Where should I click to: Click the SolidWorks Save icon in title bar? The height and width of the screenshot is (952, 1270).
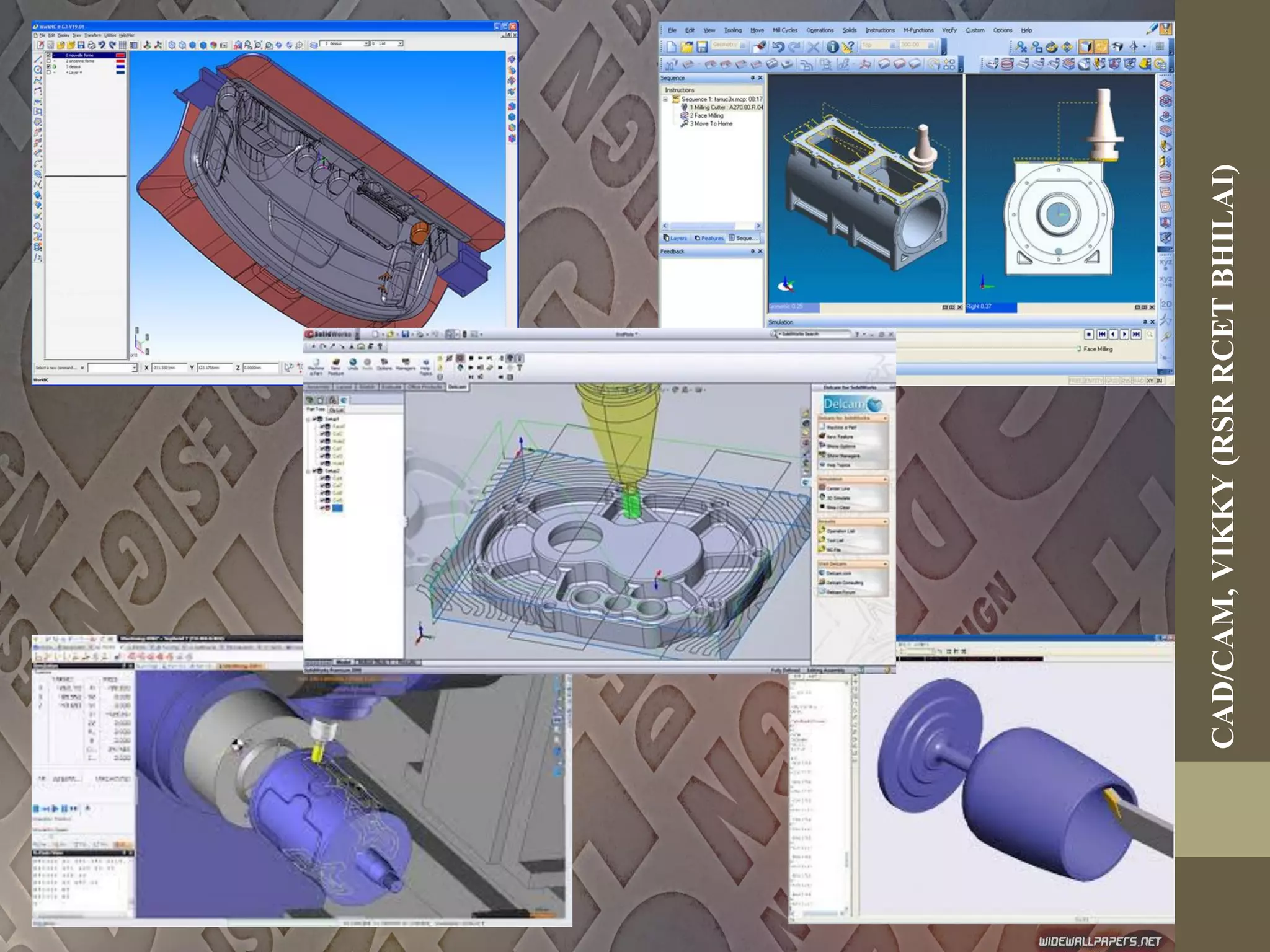405,334
